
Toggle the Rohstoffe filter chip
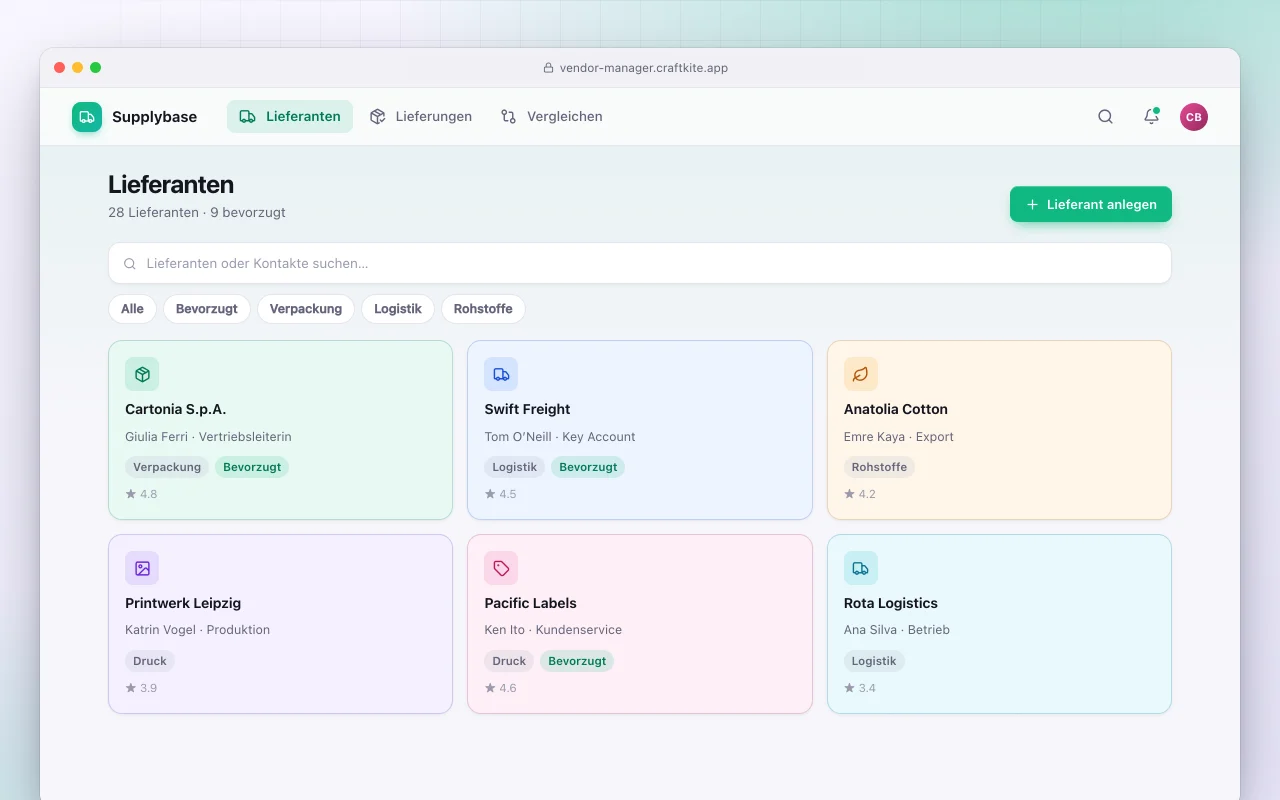click(x=483, y=309)
